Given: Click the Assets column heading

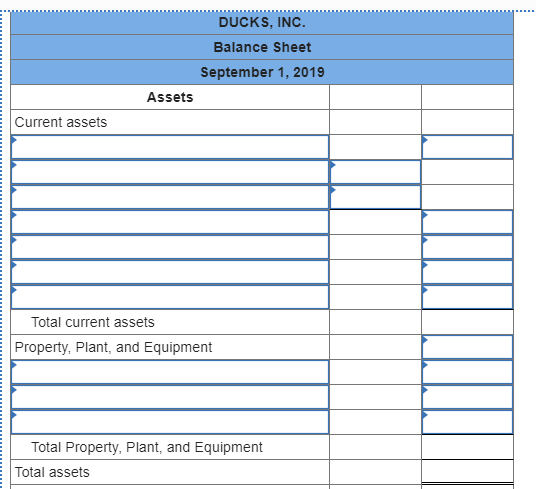Looking at the screenshot, I should tap(170, 97).
